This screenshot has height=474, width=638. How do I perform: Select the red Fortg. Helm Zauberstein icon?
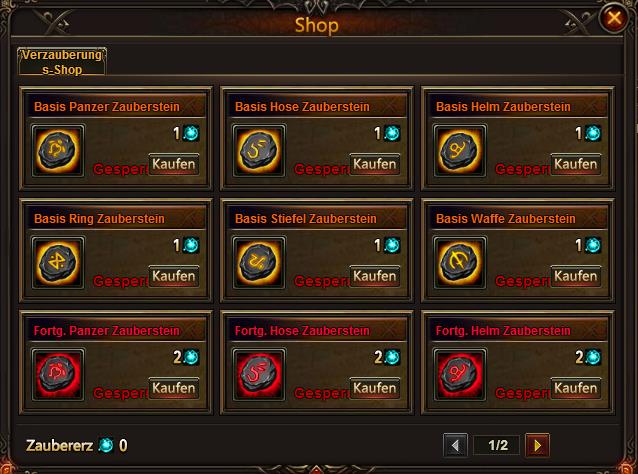pos(460,374)
